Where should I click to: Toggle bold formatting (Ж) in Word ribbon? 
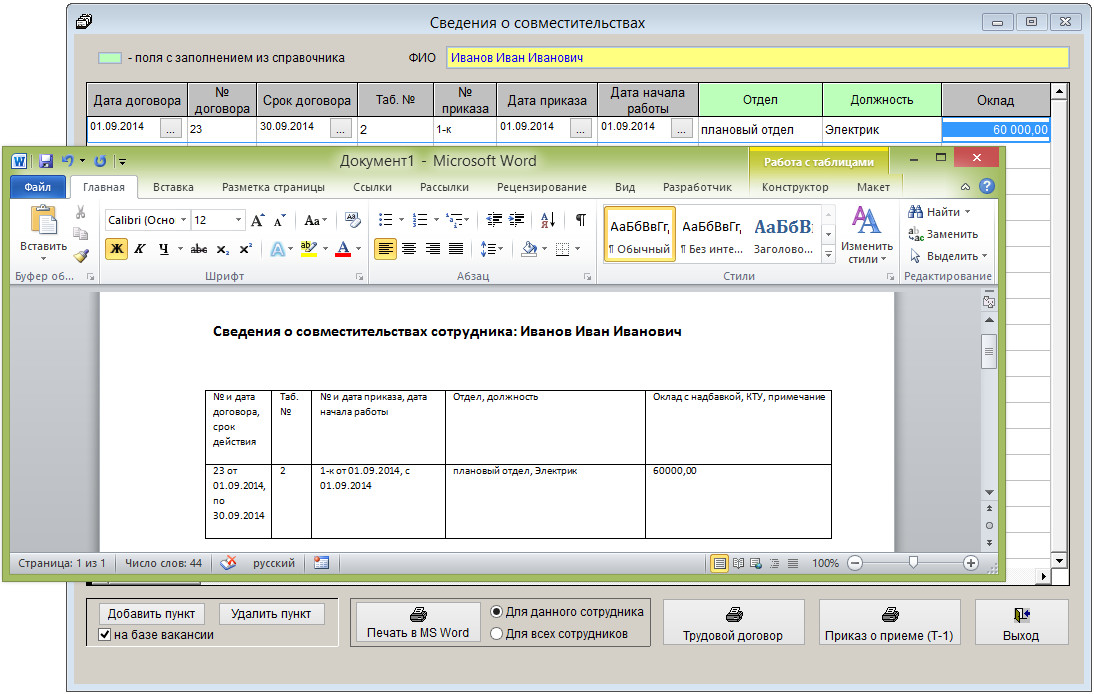coord(116,249)
